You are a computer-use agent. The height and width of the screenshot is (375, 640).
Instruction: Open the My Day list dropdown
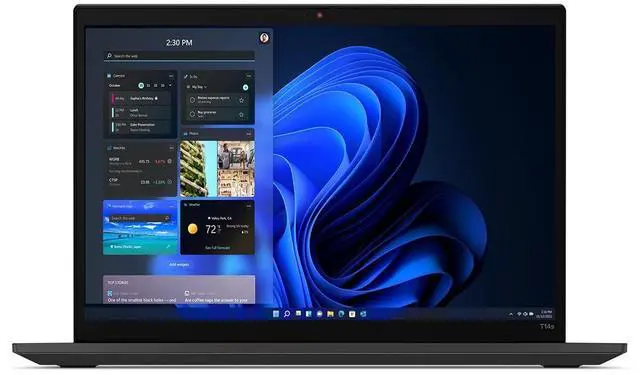tap(197, 87)
